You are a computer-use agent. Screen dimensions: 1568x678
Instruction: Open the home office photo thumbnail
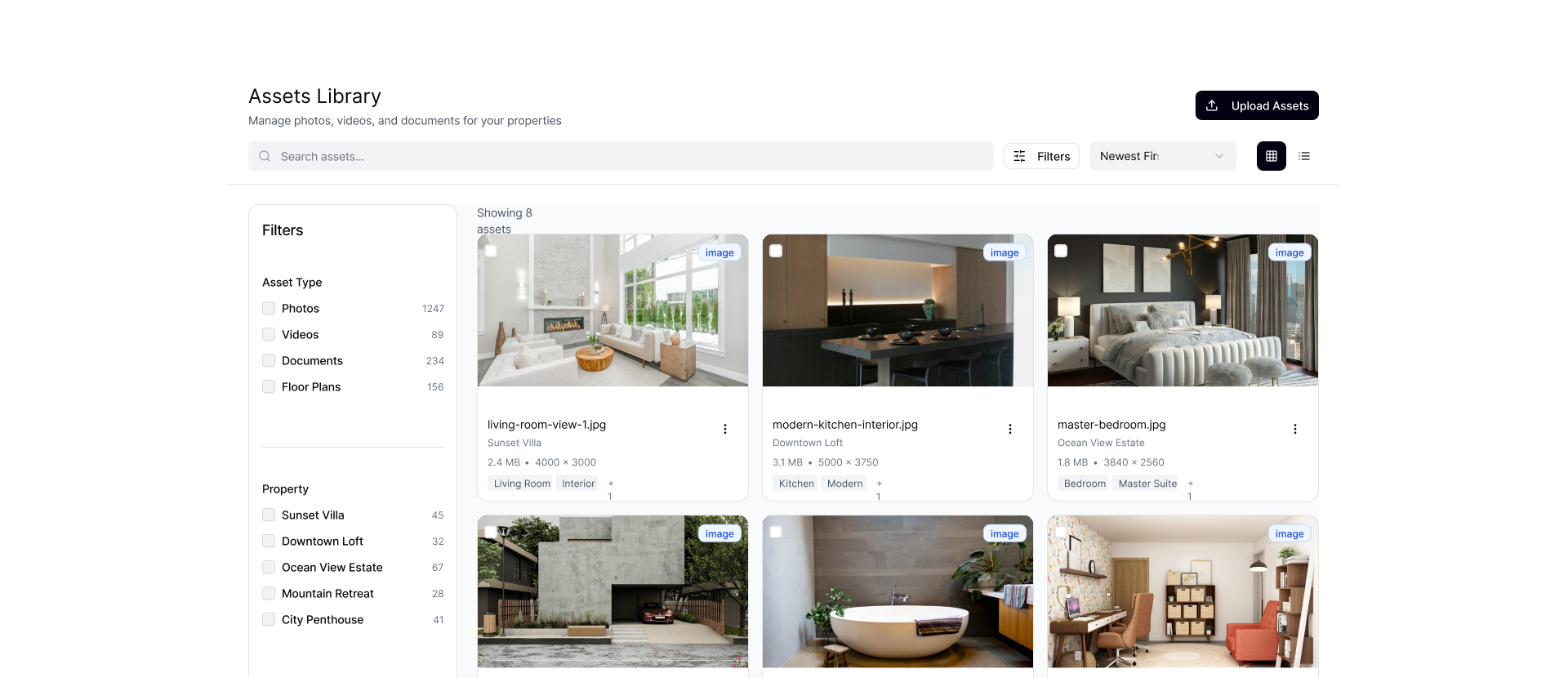tap(1183, 591)
